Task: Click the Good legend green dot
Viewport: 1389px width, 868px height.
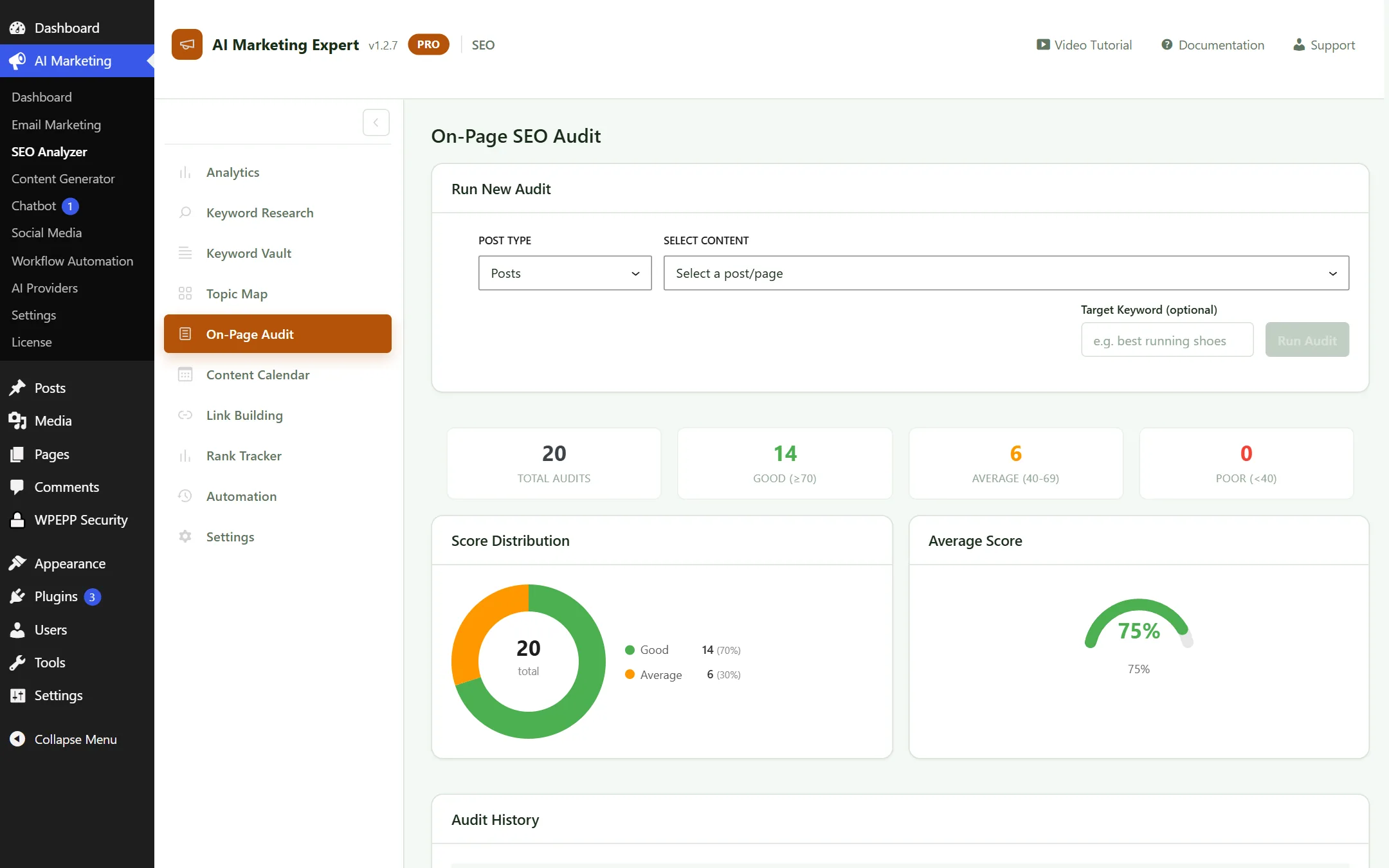Action: pos(630,650)
